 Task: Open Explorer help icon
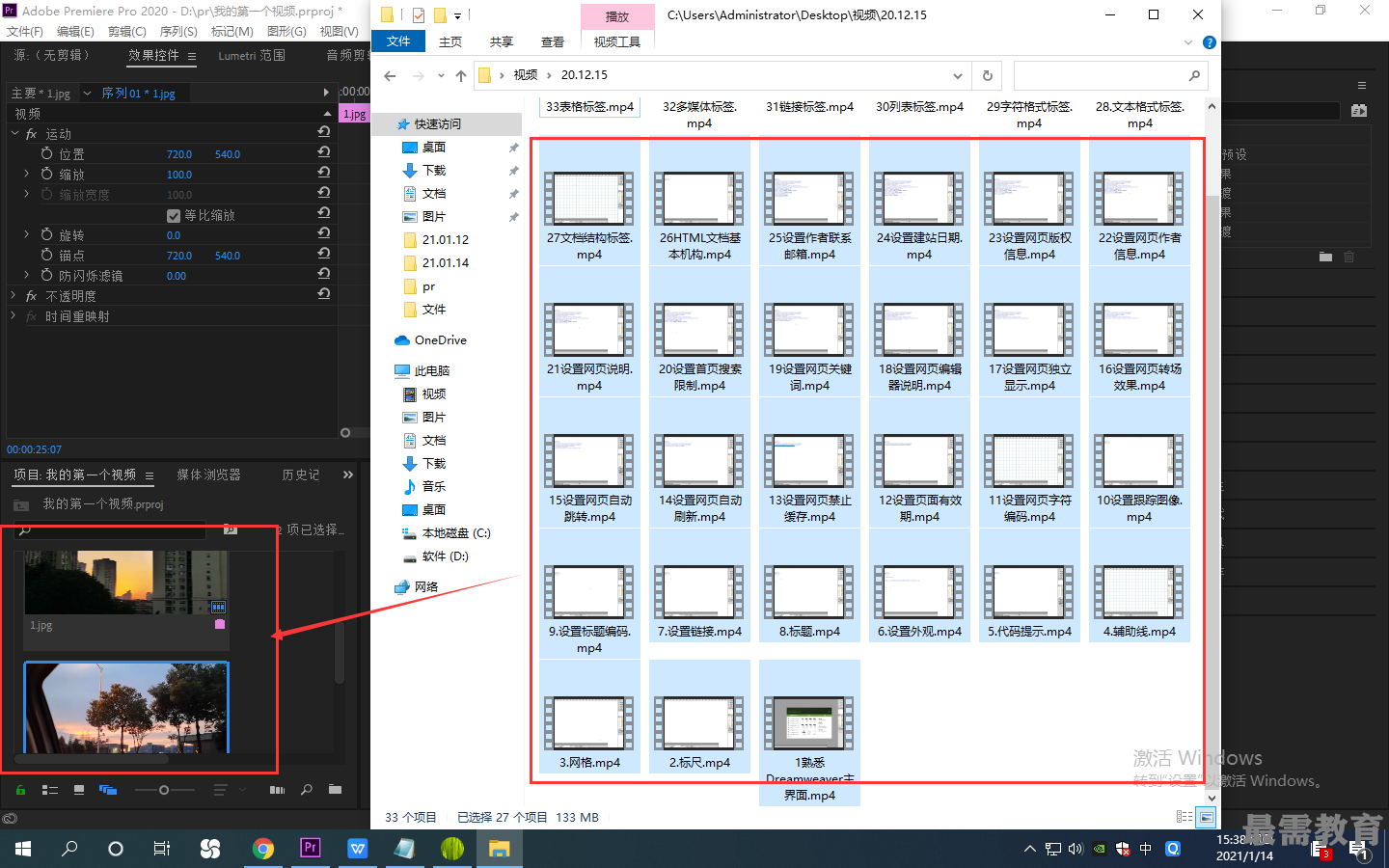click(x=1210, y=42)
